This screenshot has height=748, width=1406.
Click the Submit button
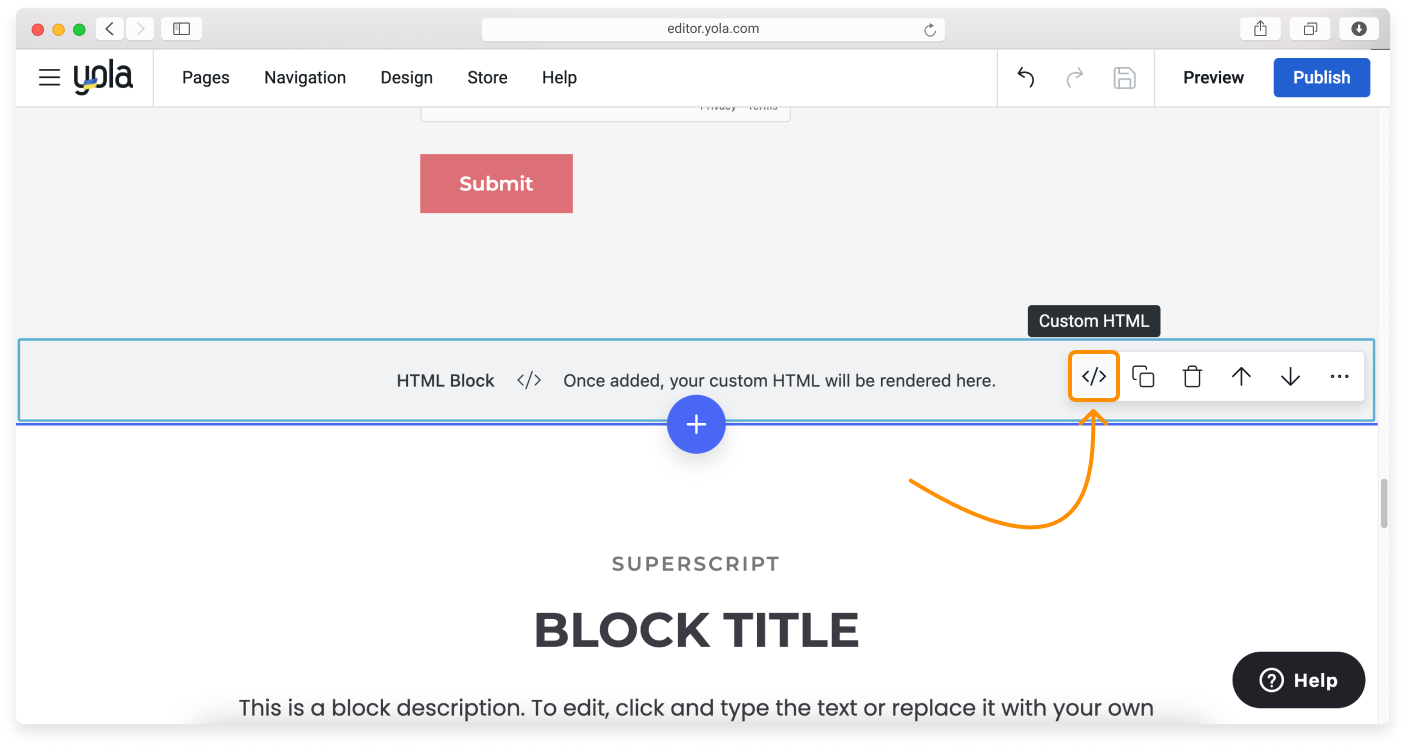tap(496, 183)
